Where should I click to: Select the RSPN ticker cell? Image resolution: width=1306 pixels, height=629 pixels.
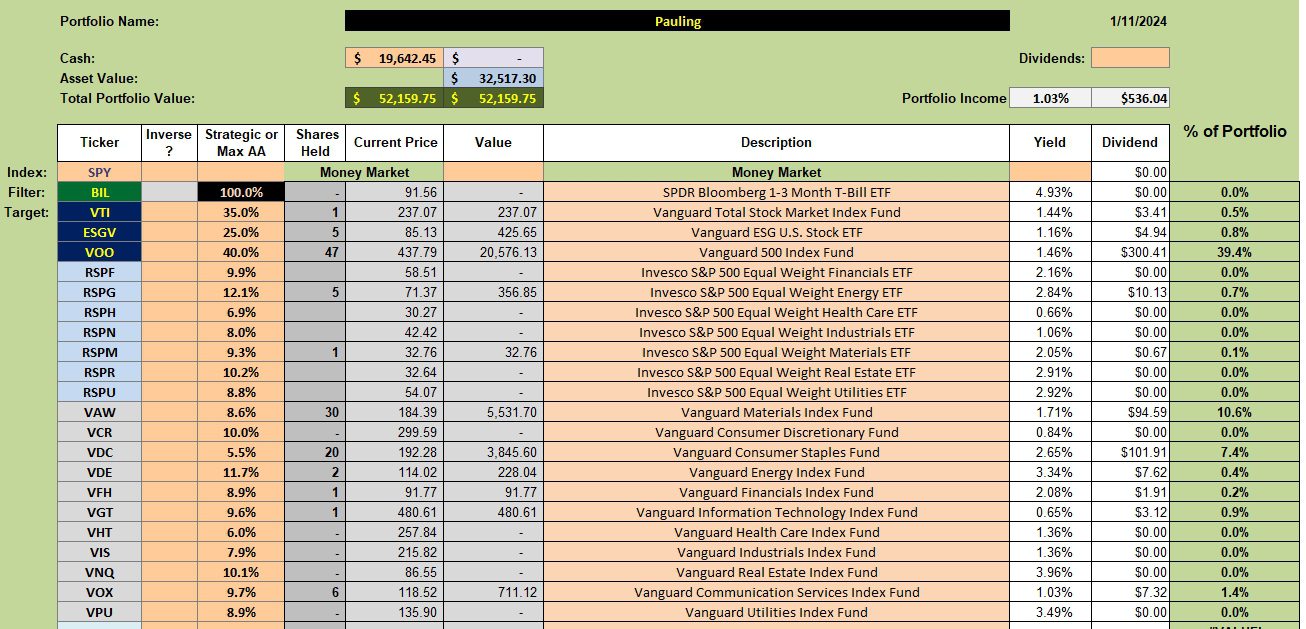[x=99, y=332]
